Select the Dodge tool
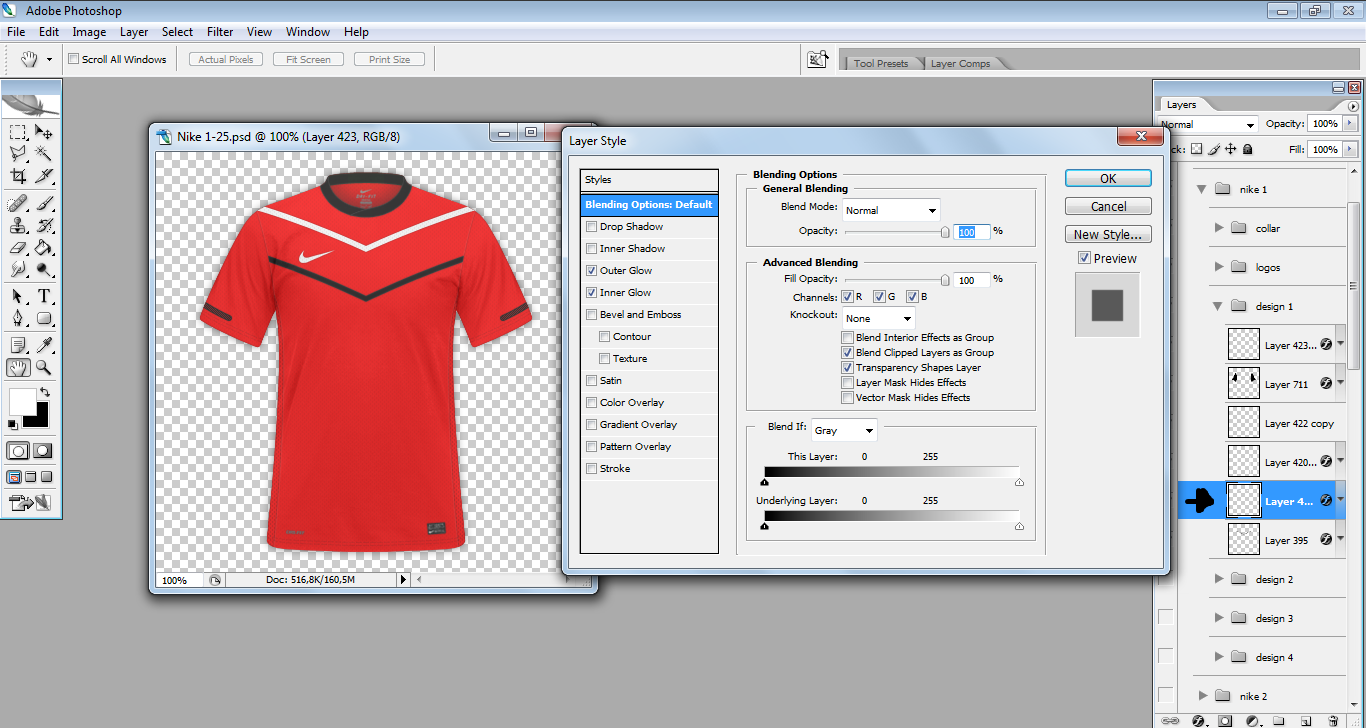The image size is (1366, 728). (44, 269)
